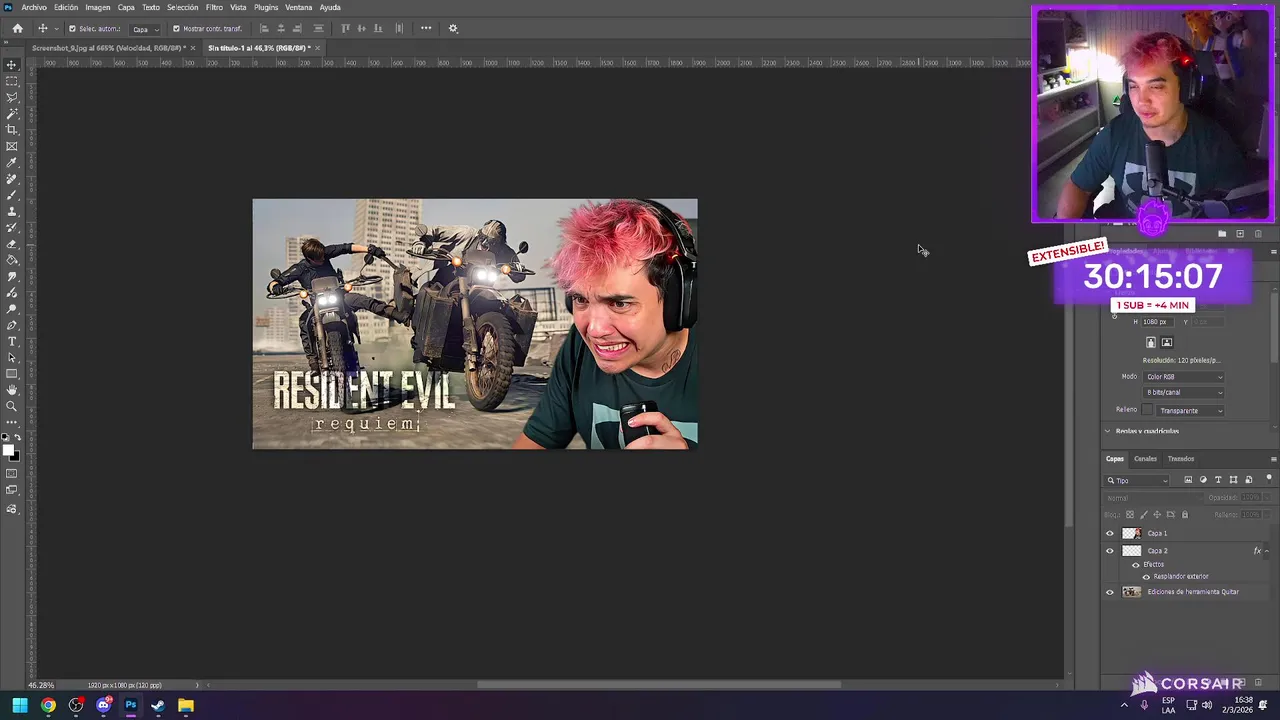Viewport: 1280px width, 720px height.
Task: Select the Horizontal Type tool
Action: click(x=12, y=342)
